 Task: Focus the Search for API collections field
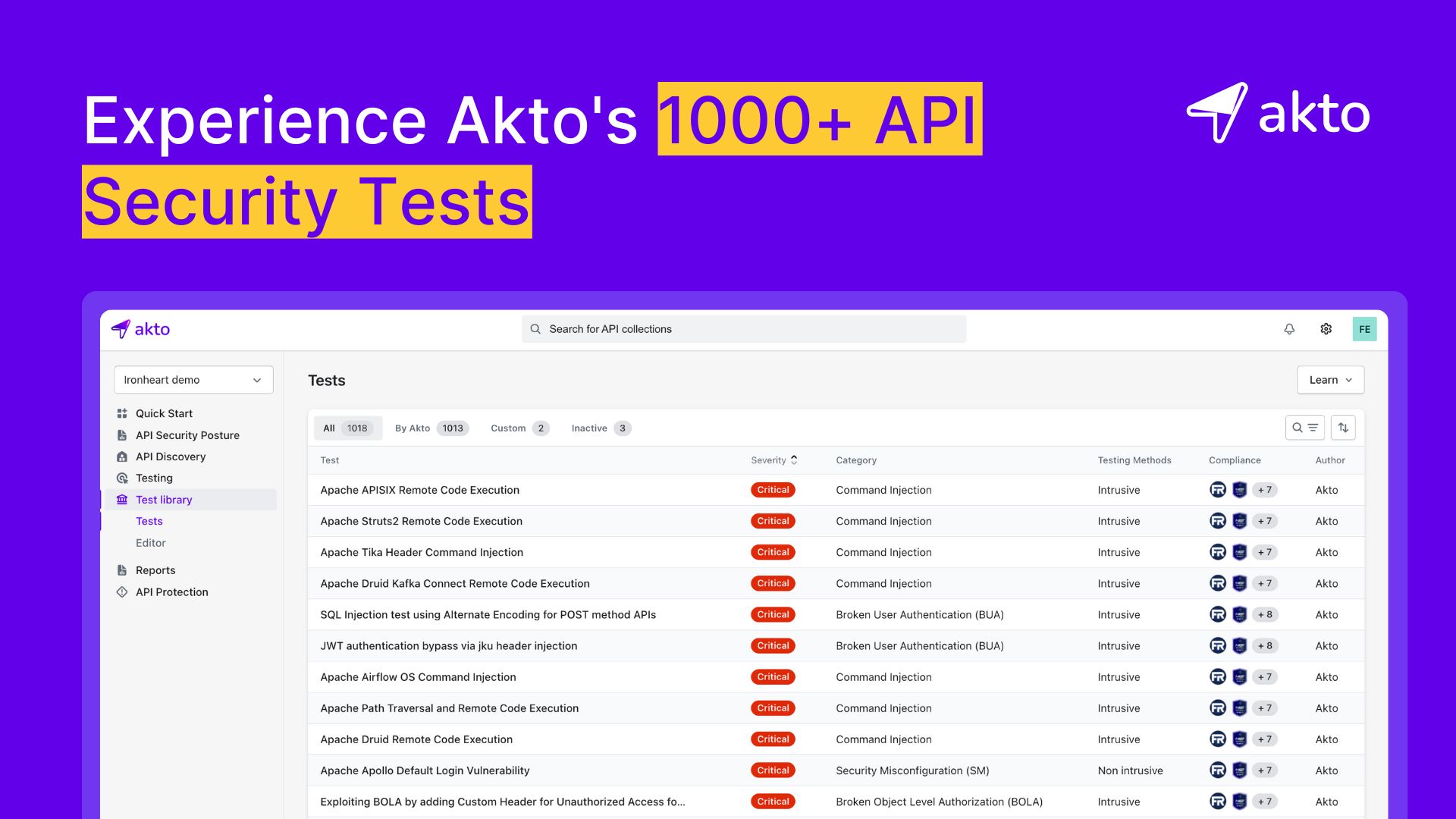pyautogui.click(x=744, y=329)
